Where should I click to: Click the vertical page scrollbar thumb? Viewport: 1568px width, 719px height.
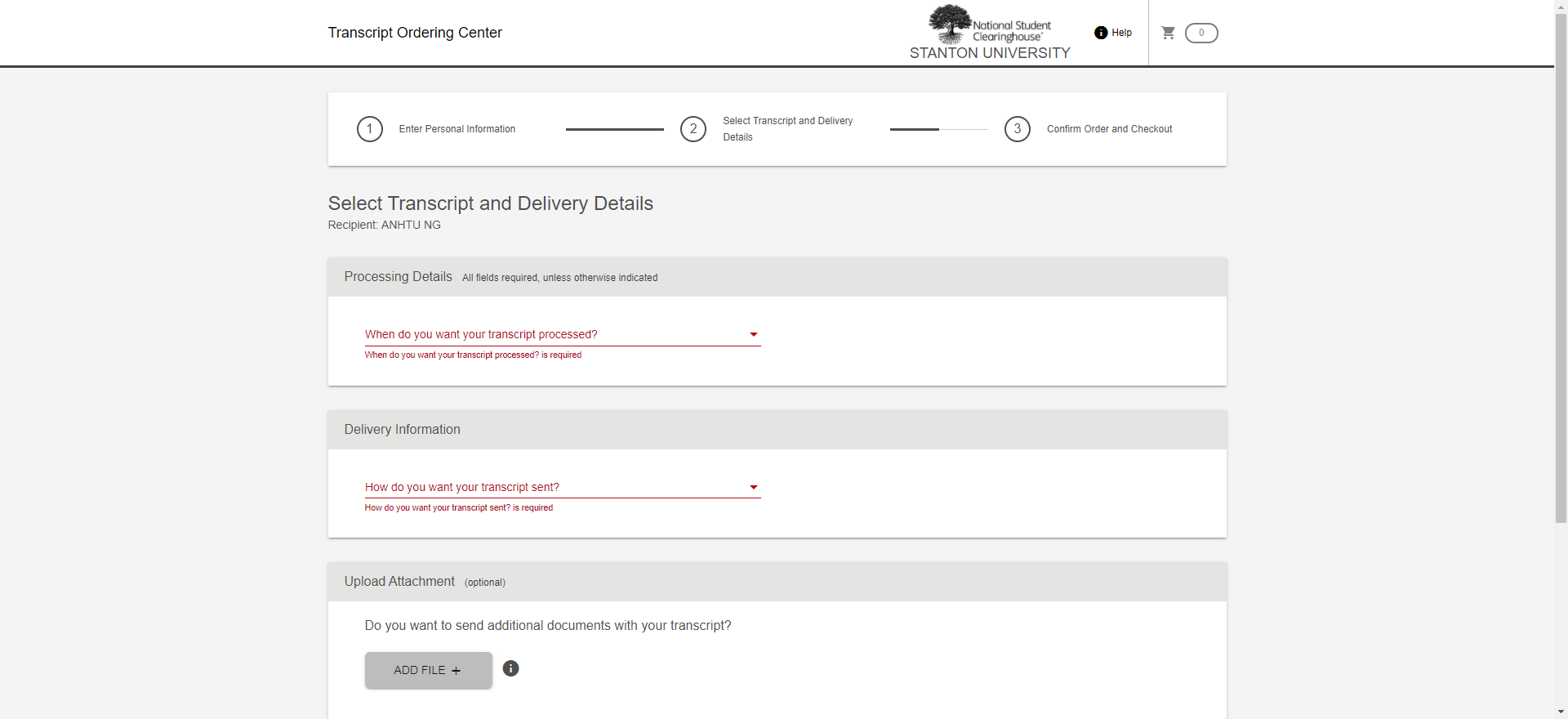(1561, 270)
